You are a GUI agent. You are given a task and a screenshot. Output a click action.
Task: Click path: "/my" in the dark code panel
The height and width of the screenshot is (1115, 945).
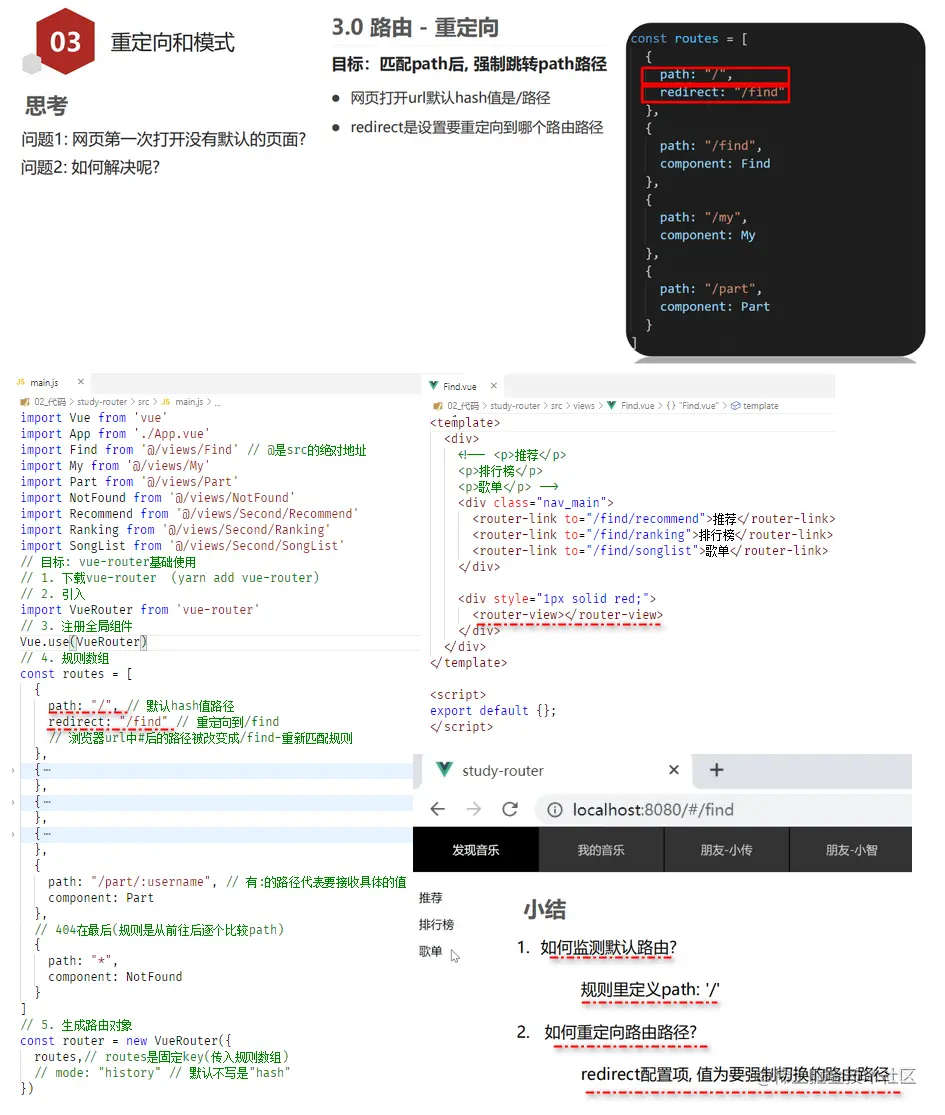(703, 218)
